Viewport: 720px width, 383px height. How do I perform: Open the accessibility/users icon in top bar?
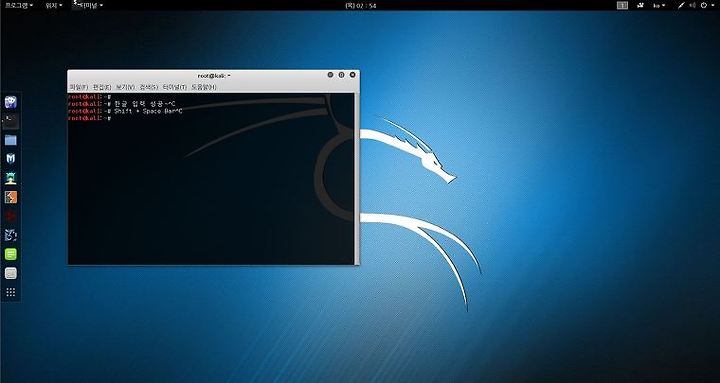641,5
